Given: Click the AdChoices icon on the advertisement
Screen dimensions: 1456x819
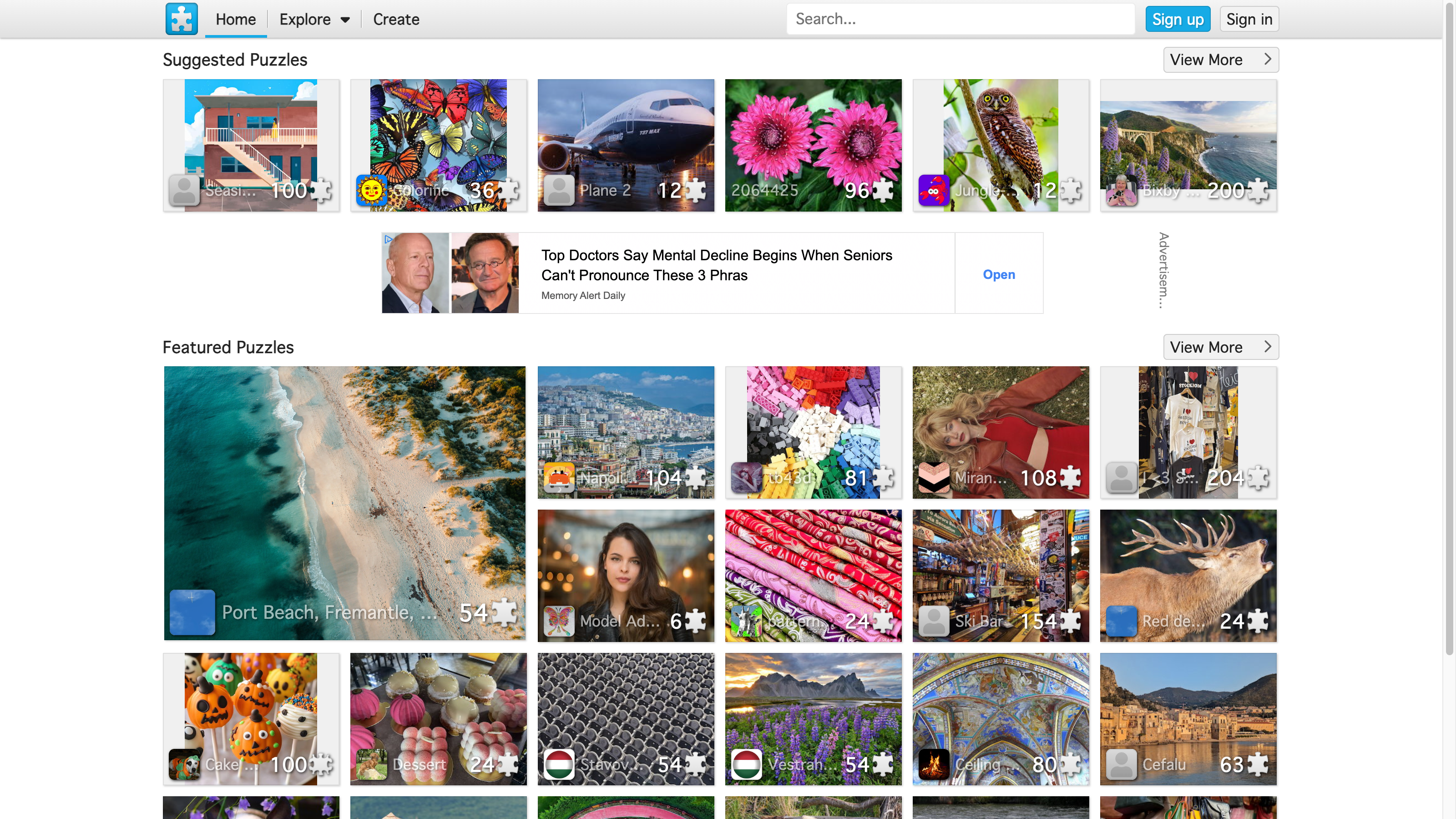Looking at the screenshot, I should click(388, 239).
